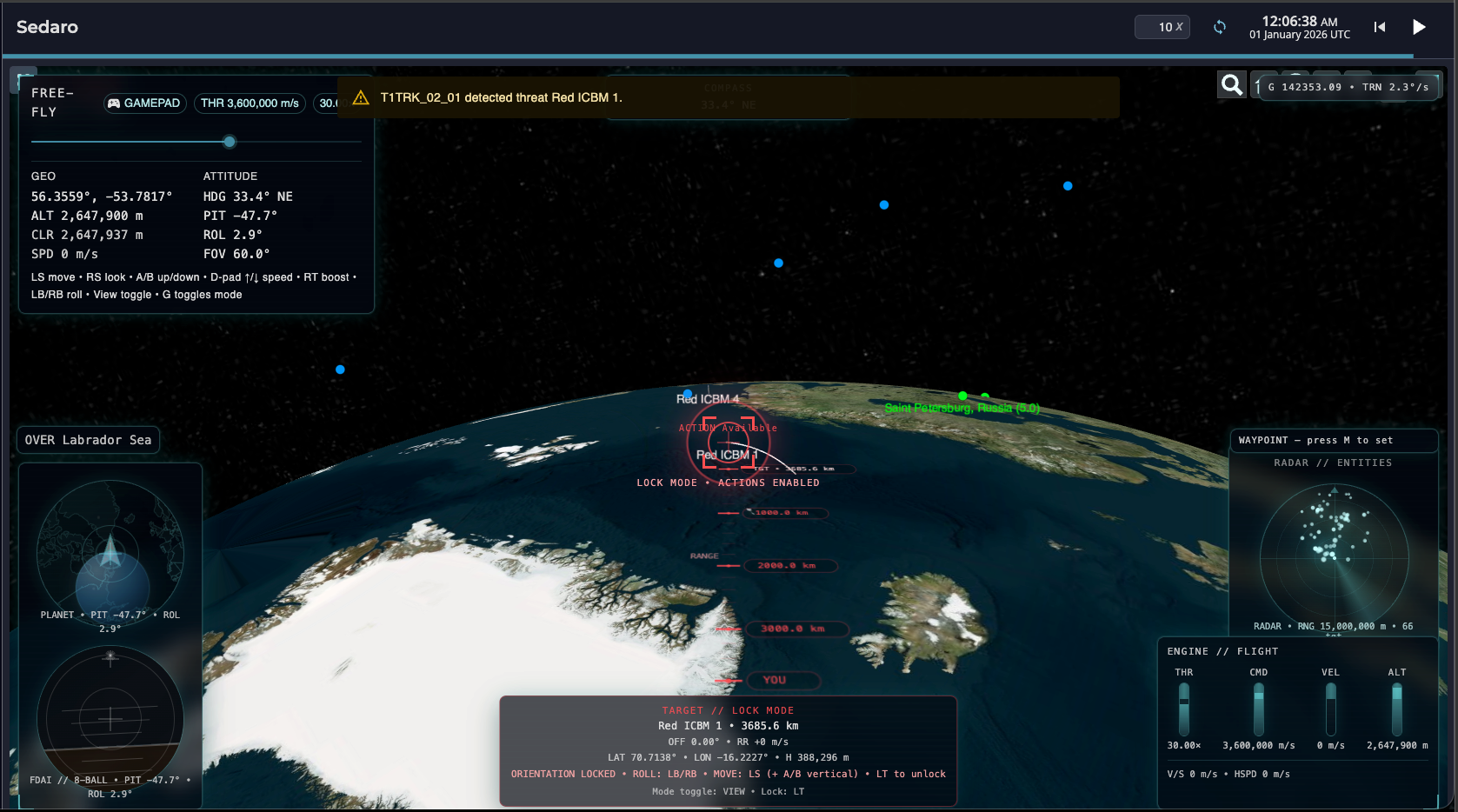Select the Red ICBM 4 marker label

pos(708,399)
